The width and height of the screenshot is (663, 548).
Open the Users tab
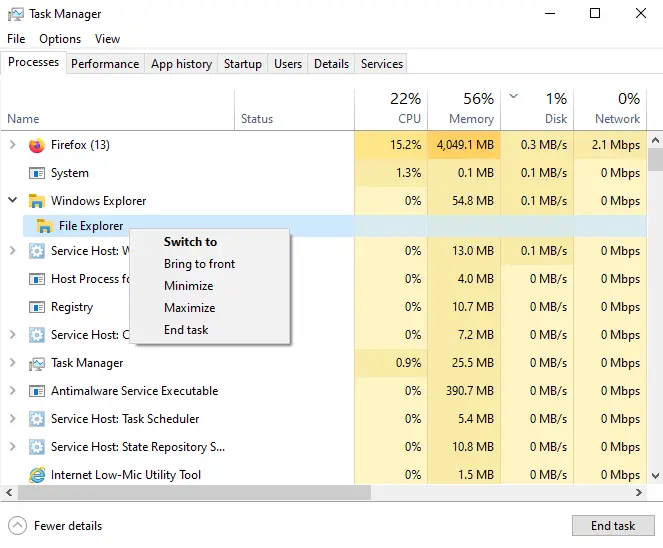[288, 64]
